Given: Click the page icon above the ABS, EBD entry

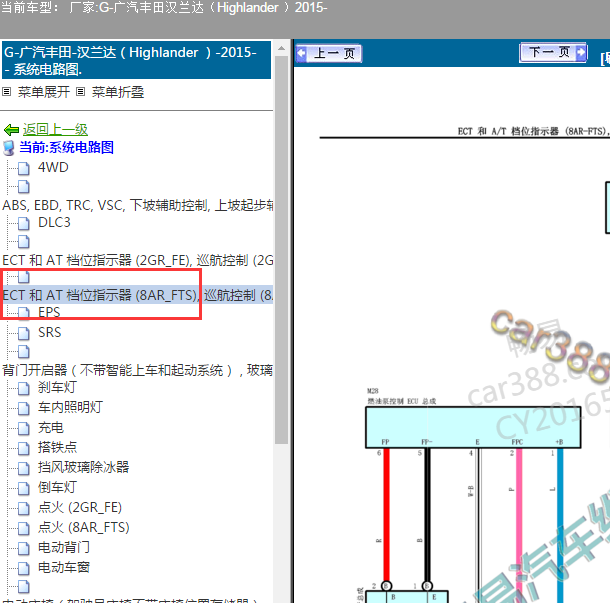Looking at the screenshot, I should [23, 187].
